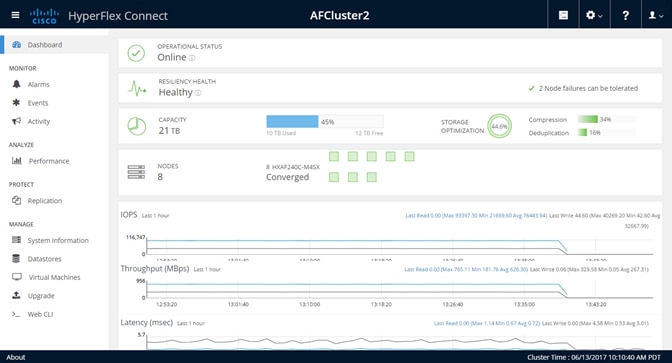The height and width of the screenshot is (363, 672).
Task: Click the Activity megaphone icon
Action: click(x=16, y=121)
